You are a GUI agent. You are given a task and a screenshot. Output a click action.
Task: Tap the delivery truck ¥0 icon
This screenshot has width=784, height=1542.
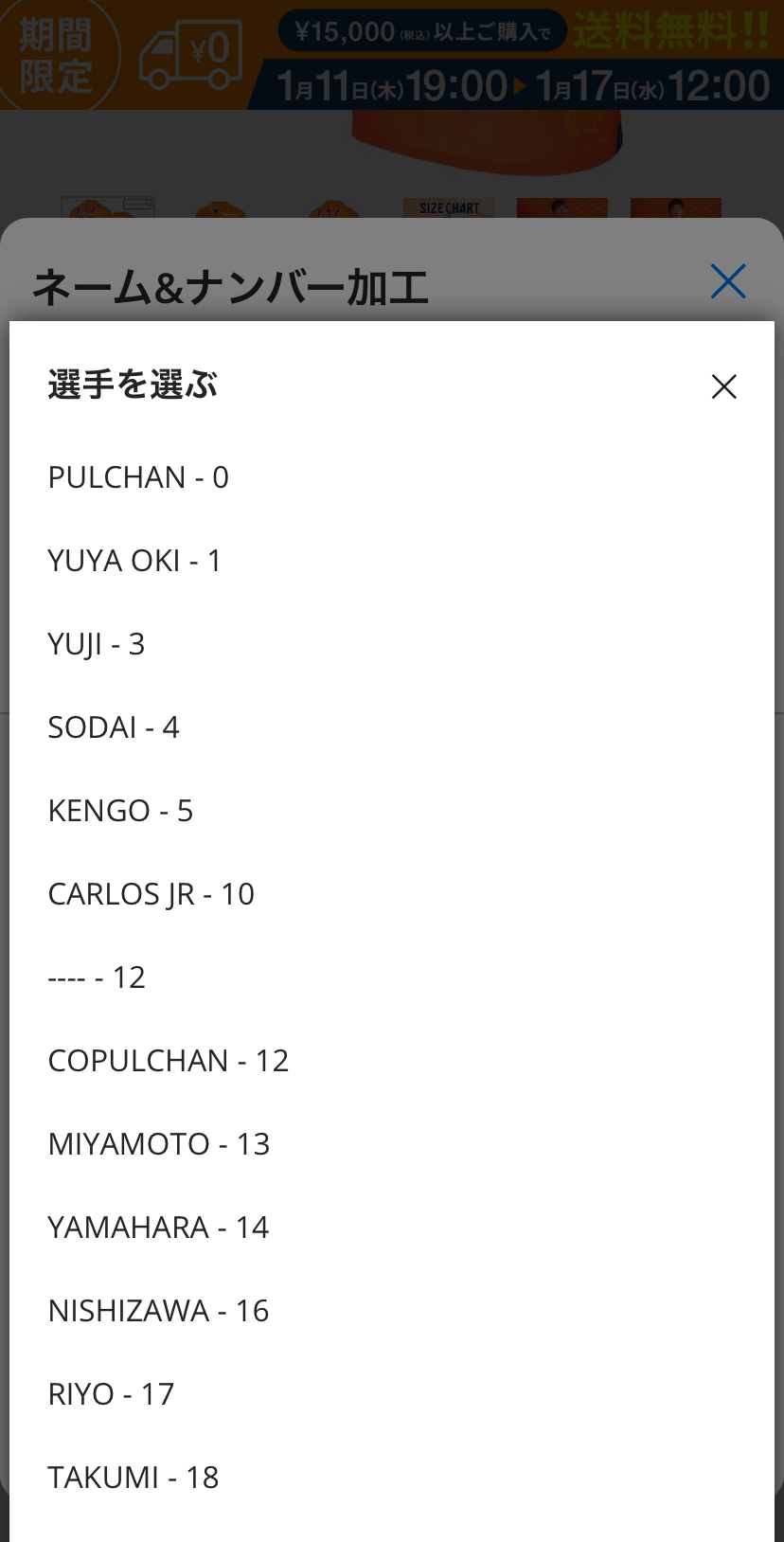point(191,55)
